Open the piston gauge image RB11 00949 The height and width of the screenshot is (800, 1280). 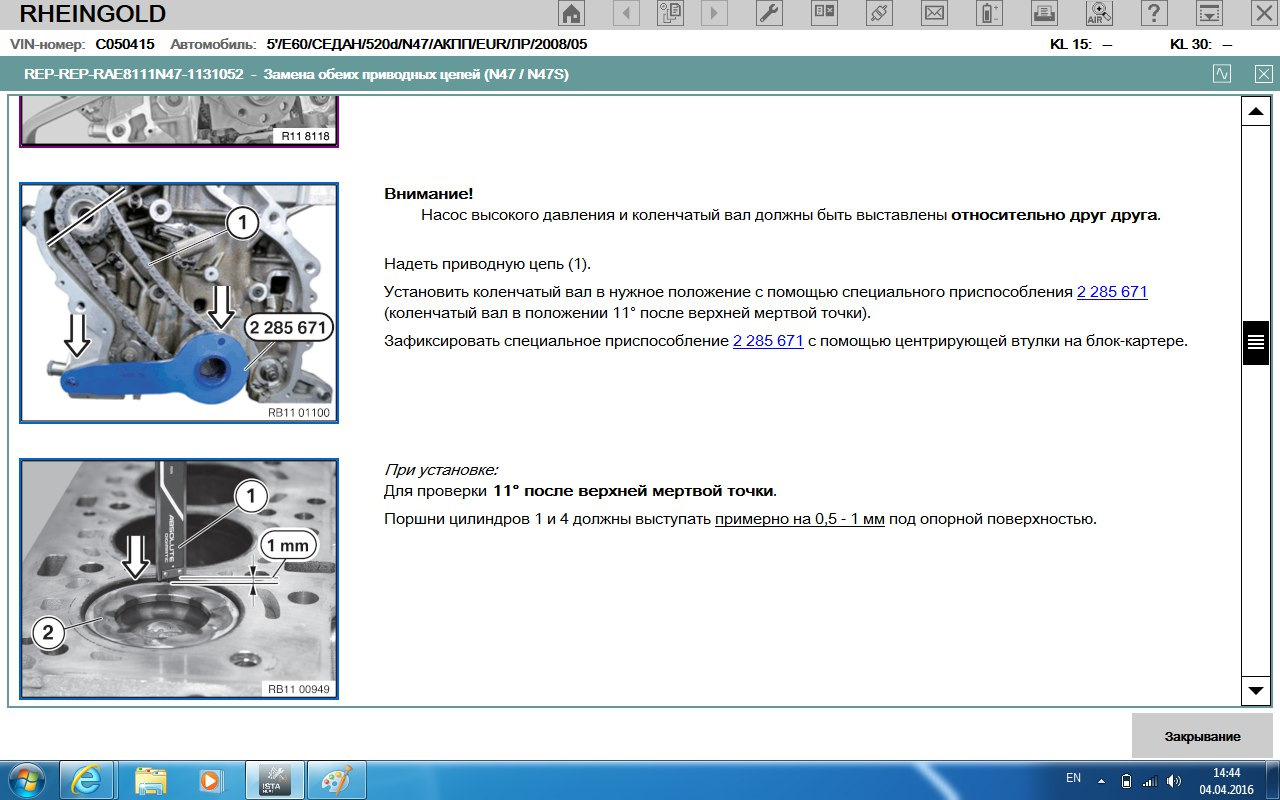[179, 579]
